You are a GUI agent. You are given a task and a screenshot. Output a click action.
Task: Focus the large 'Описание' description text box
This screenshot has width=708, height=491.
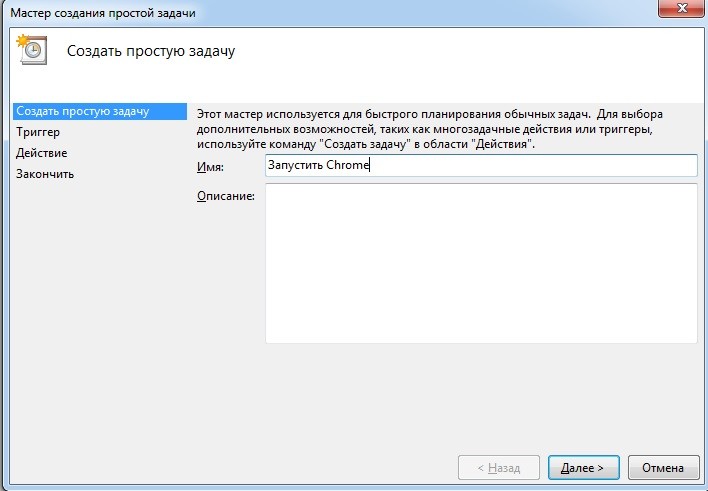pyautogui.click(x=480, y=264)
